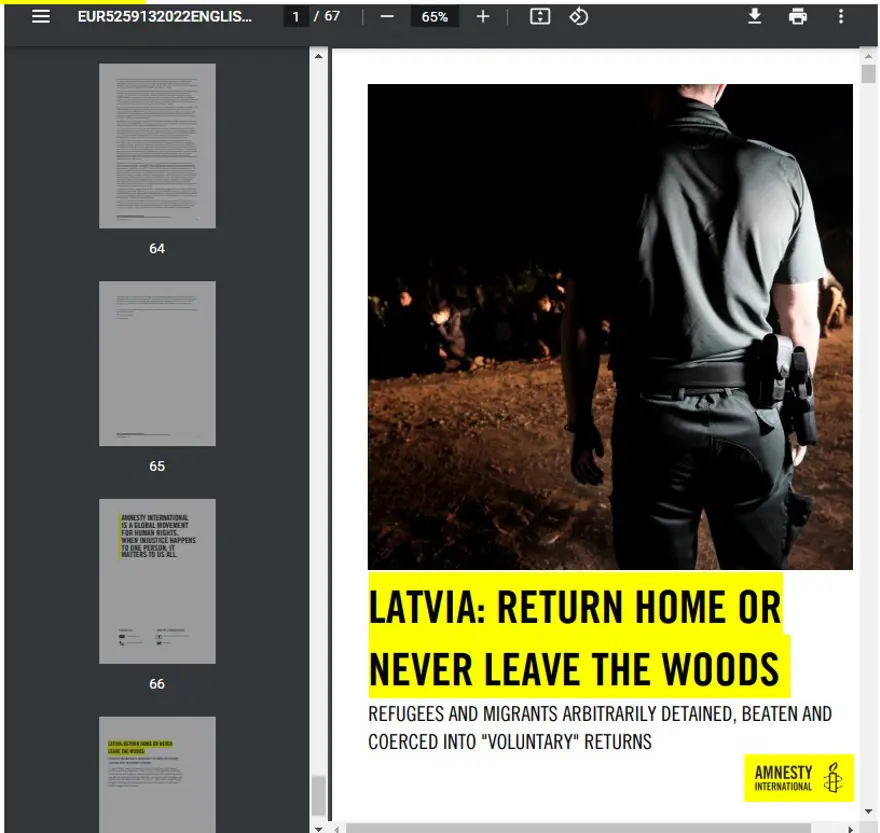
Task: Click the zoom in plus icon
Action: [483, 17]
